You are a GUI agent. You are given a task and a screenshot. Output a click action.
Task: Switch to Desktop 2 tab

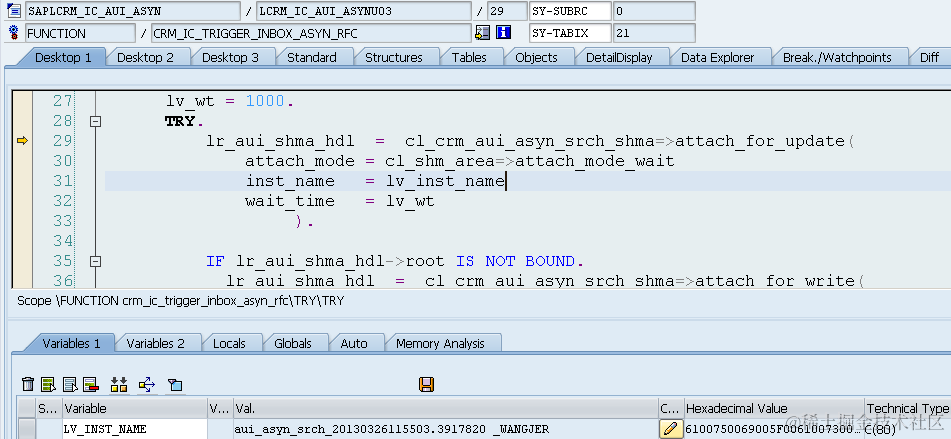coord(145,58)
